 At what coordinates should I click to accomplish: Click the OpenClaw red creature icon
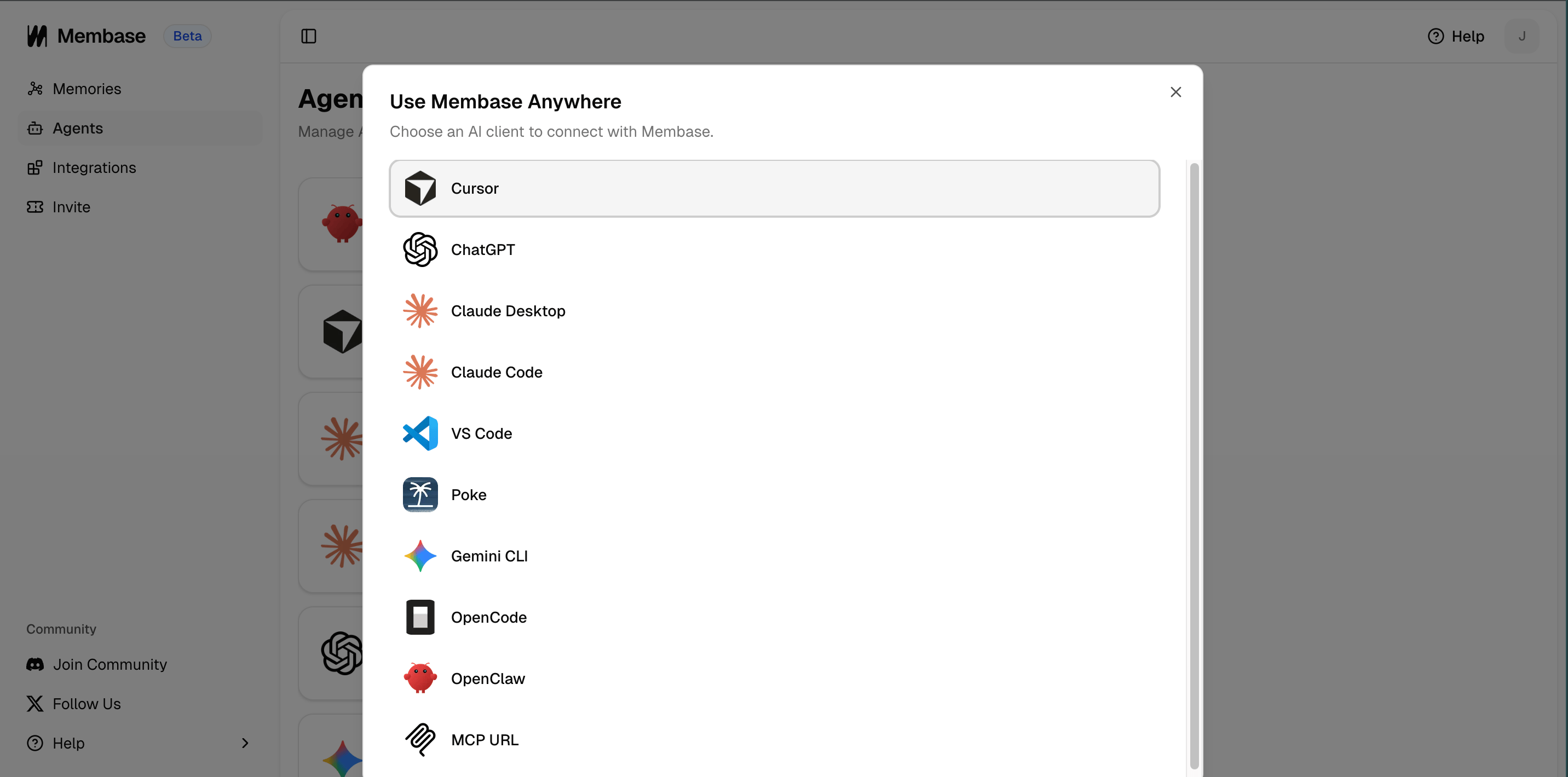[420, 679]
